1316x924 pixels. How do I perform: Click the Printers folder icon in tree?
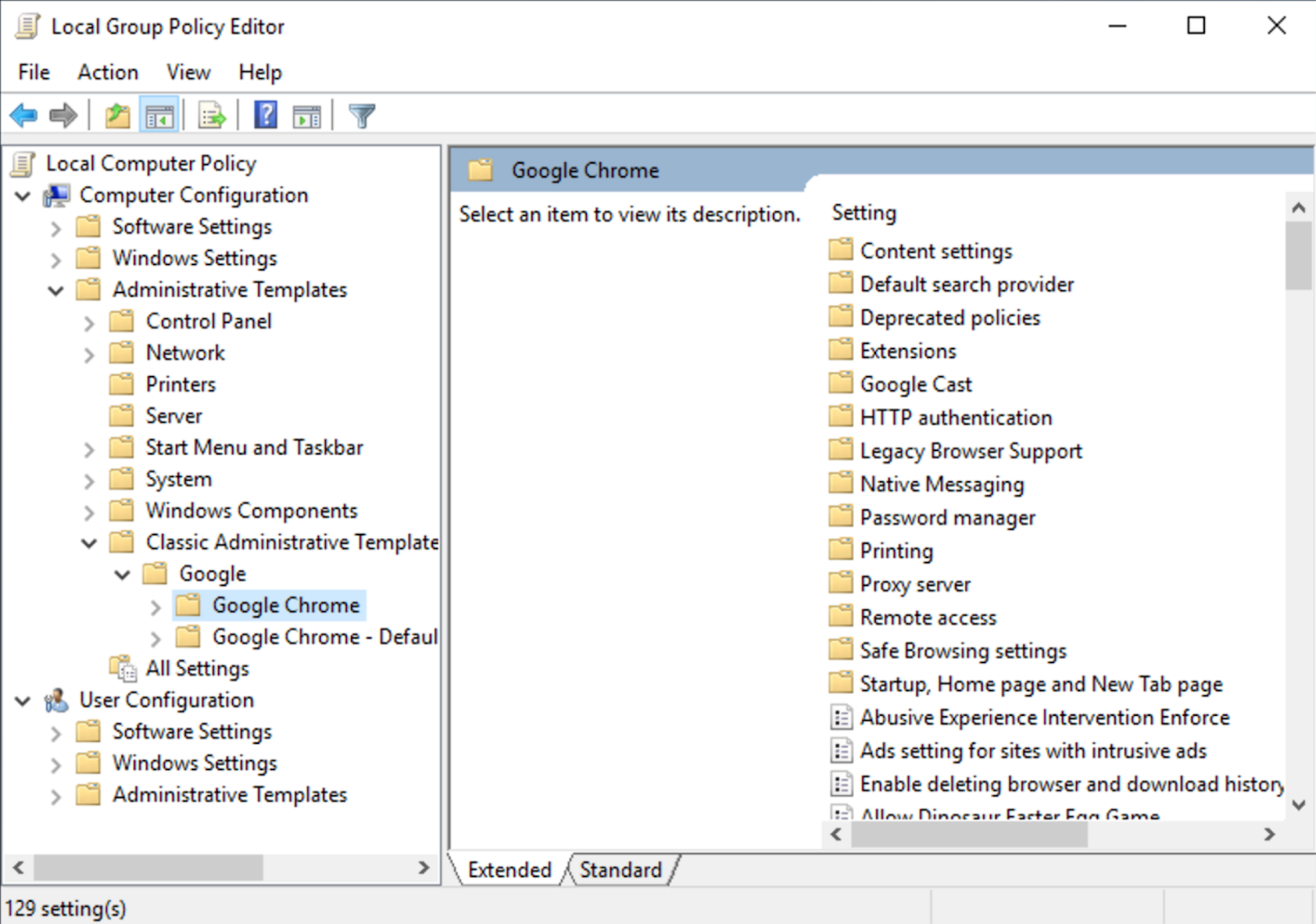click(x=122, y=384)
